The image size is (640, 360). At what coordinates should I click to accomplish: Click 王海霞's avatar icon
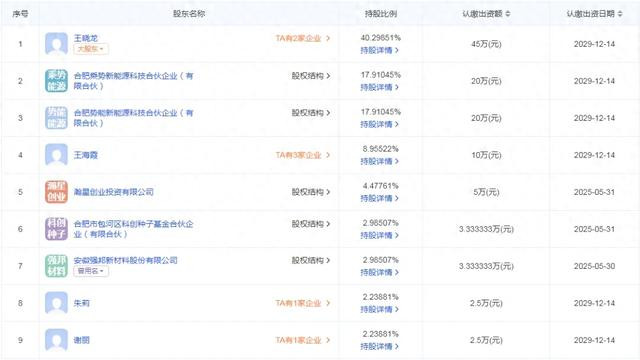56,155
